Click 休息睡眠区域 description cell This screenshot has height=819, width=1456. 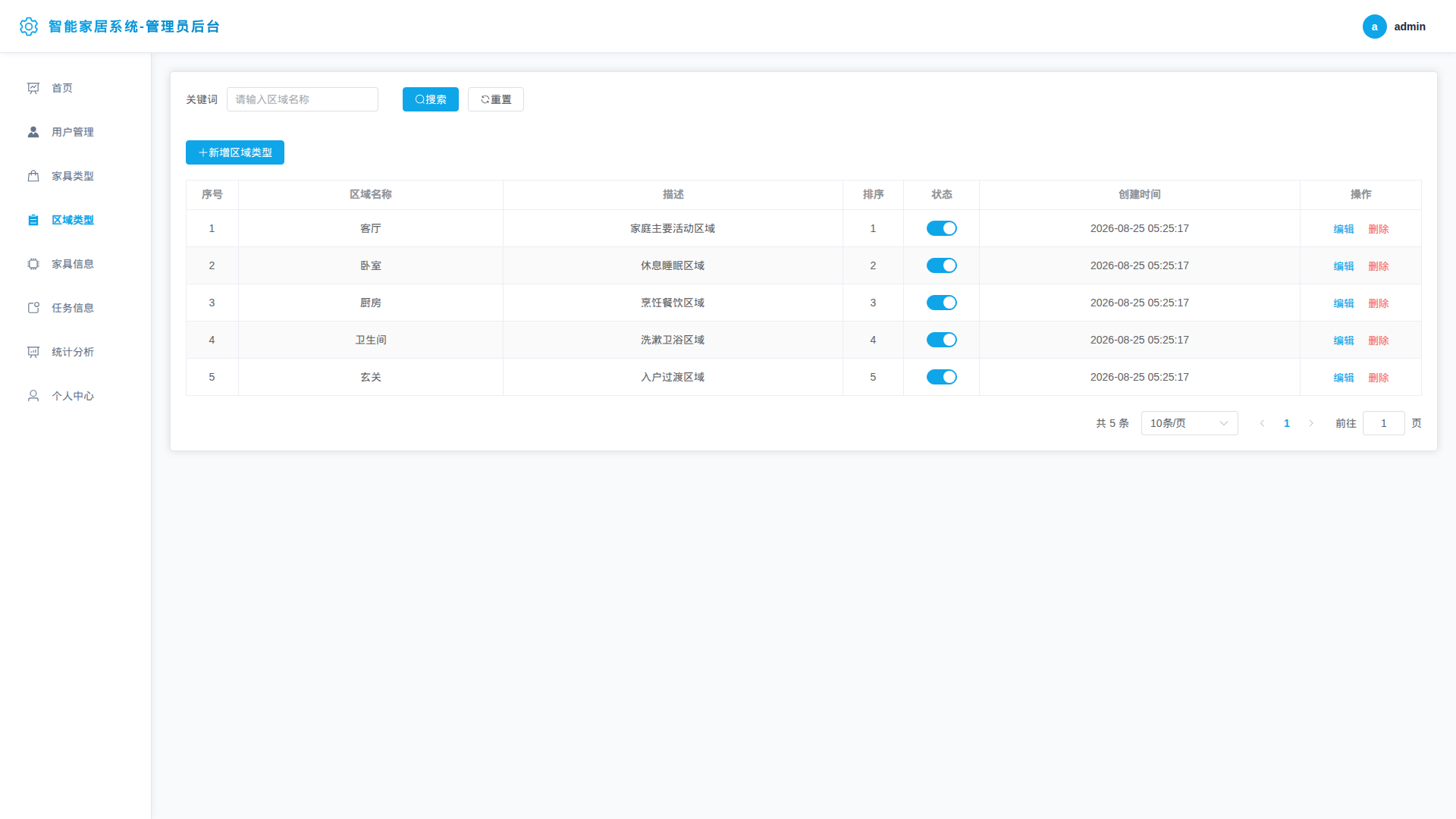pyautogui.click(x=673, y=265)
